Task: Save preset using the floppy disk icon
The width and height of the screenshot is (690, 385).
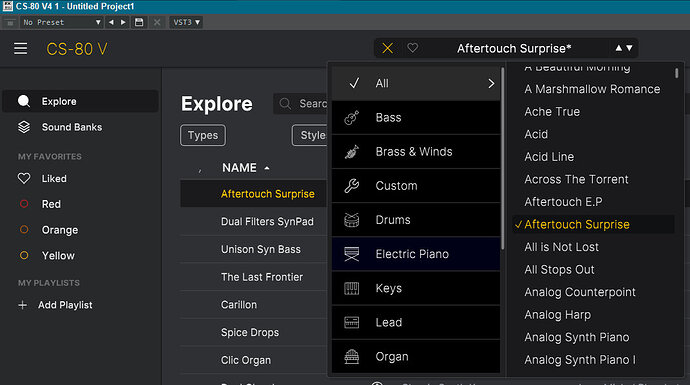Action: tap(139, 22)
